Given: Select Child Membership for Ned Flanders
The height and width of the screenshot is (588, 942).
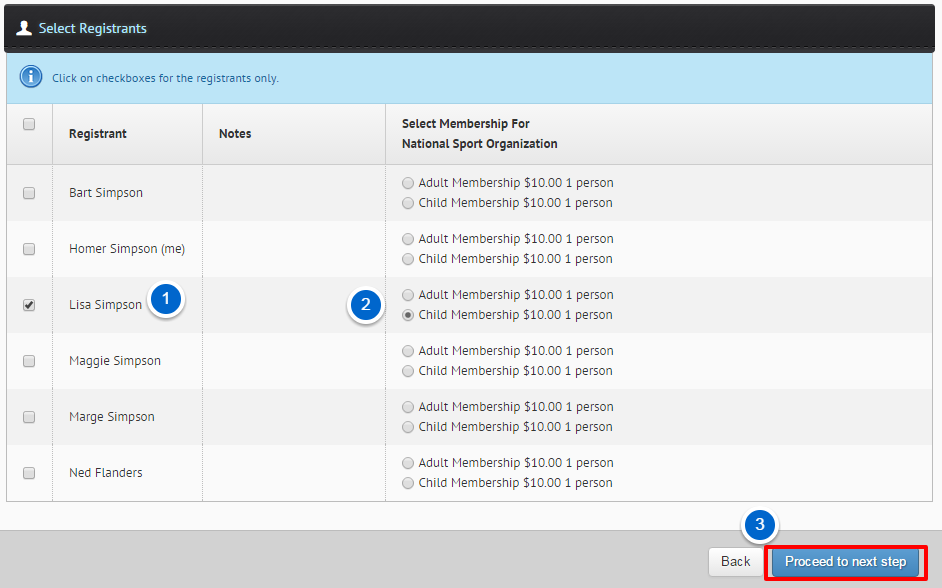Looking at the screenshot, I should (x=408, y=483).
